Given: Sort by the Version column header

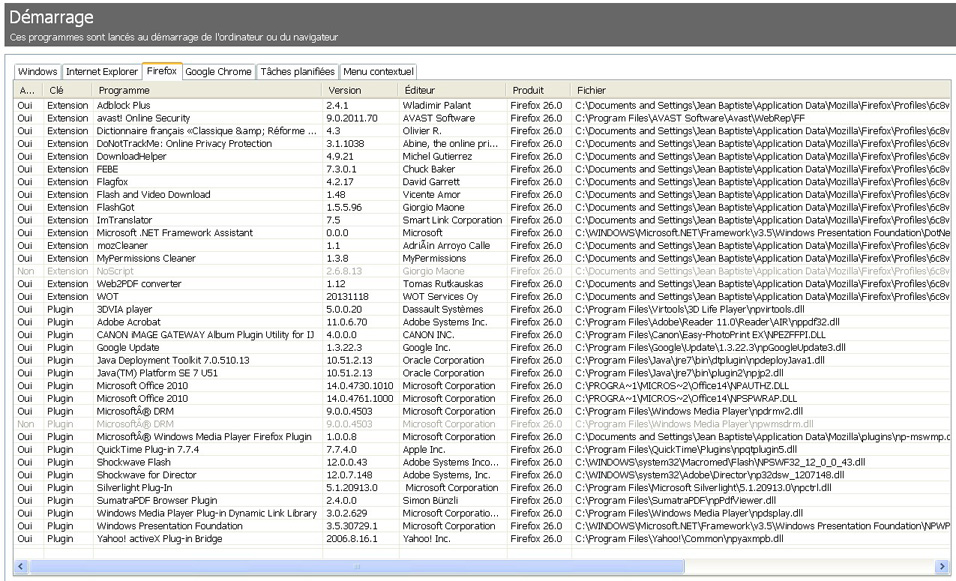Looking at the screenshot, I should 360,90.
